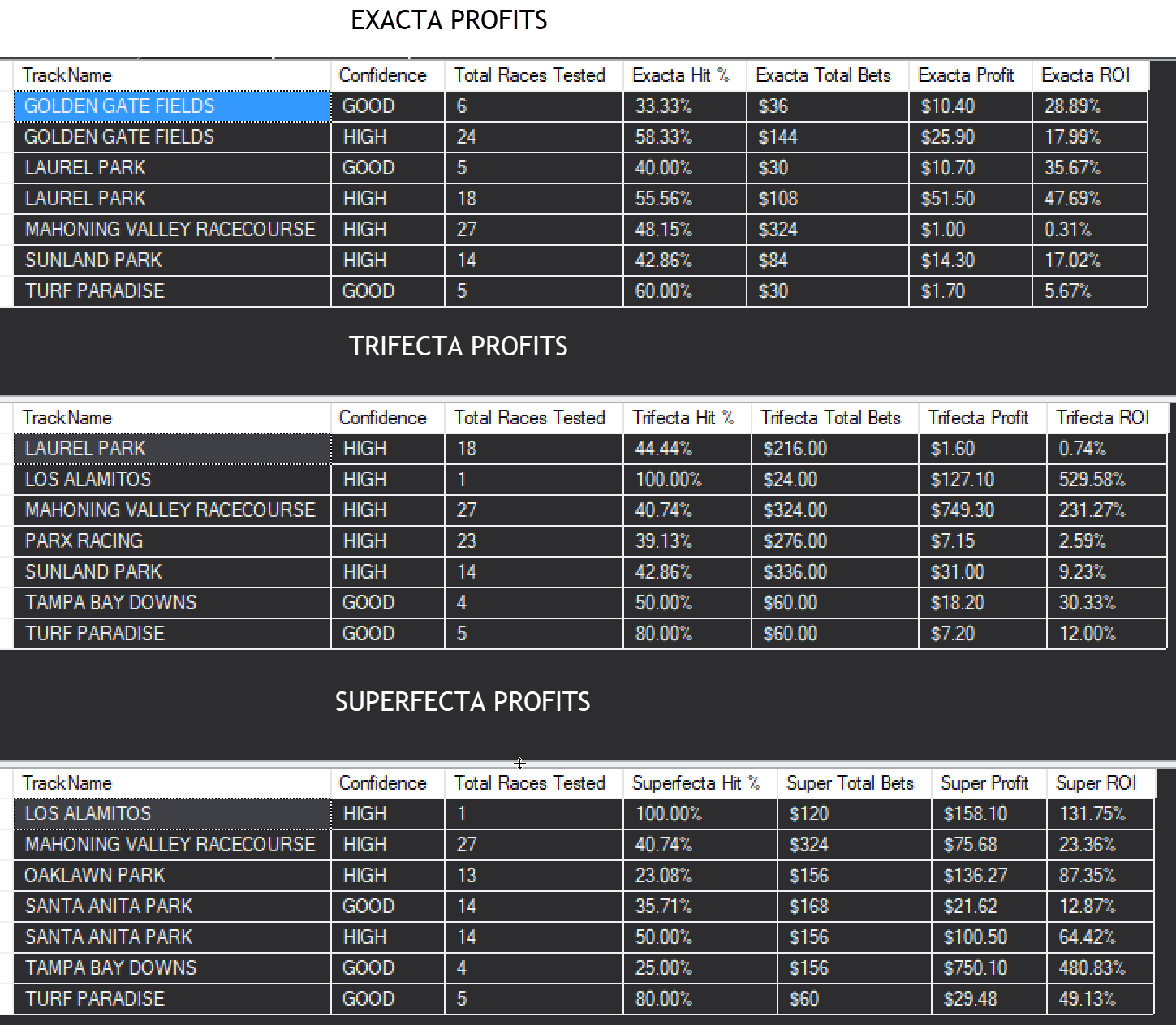Screen dimensions: 1176x1025
Task: Click the Exacta Total Bets column header
Action: (x=827, y=75)
